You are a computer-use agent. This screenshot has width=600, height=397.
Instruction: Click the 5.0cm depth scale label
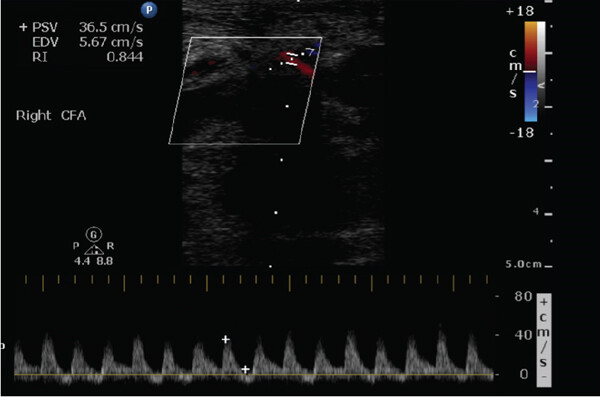523,264
